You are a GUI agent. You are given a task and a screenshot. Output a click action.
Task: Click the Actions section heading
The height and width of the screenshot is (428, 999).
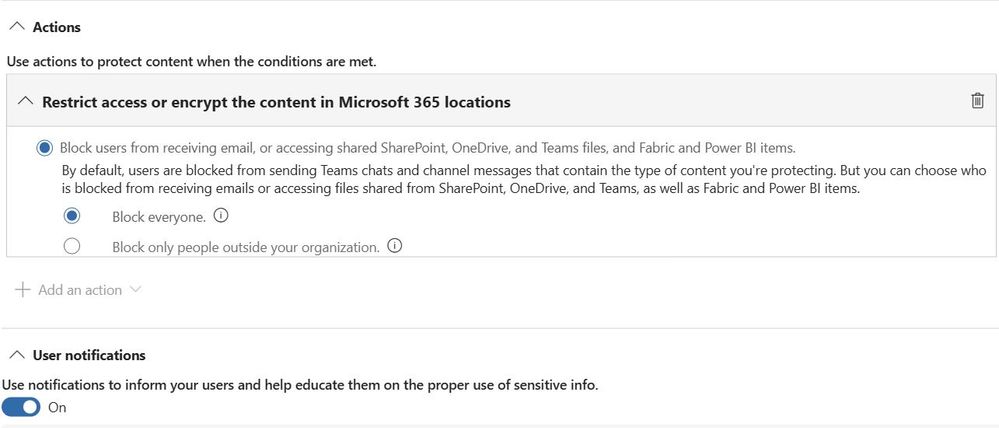(x=57, y=27)
